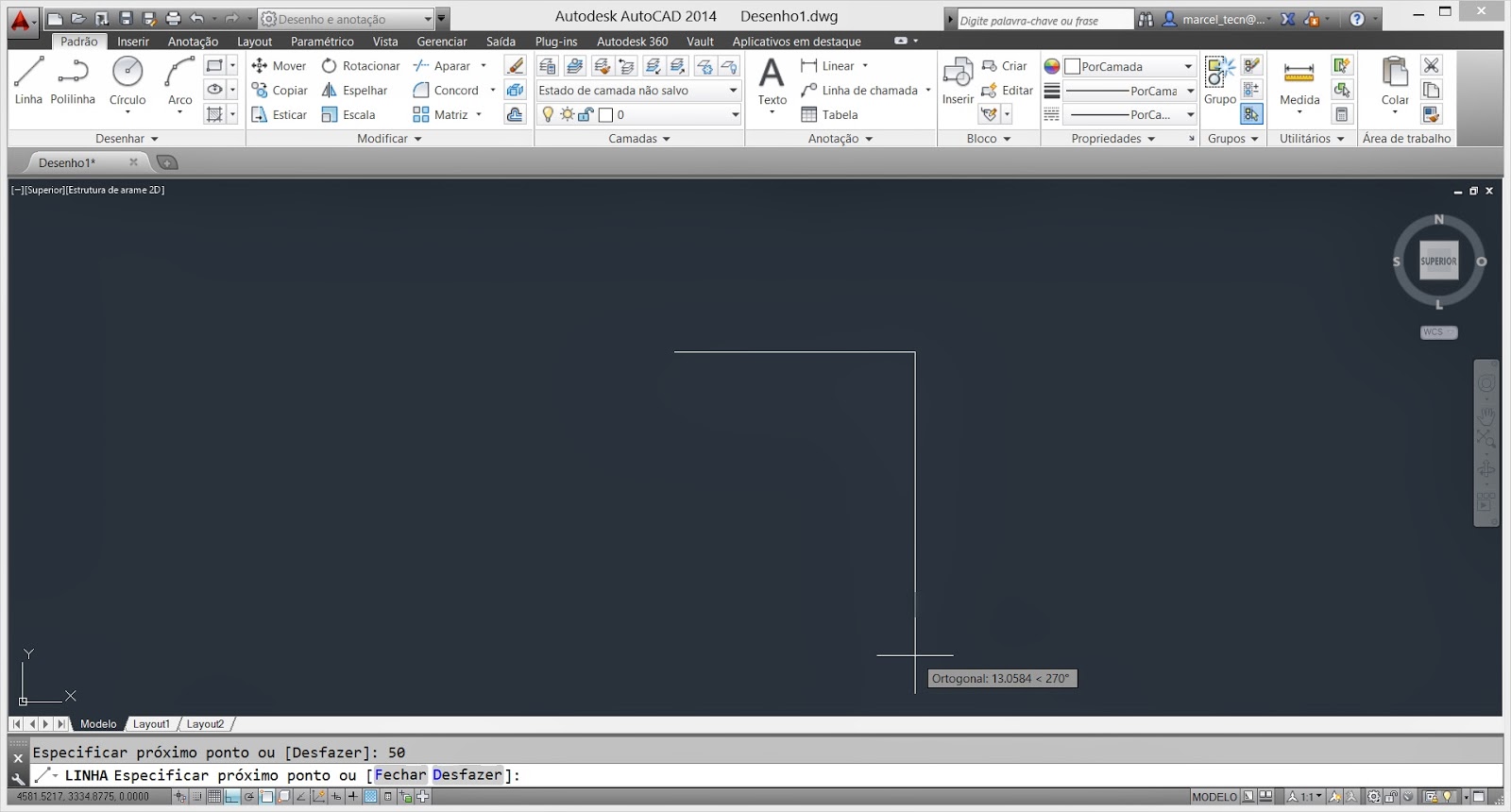Toggle object snap in status bar
The width and height of the screenshot is (1511, 812).
coord(267,797)
